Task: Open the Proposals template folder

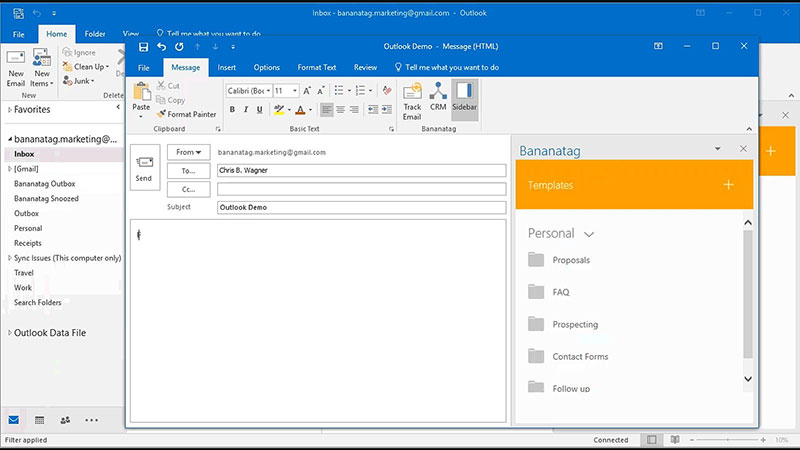Action: click(559, 260)
